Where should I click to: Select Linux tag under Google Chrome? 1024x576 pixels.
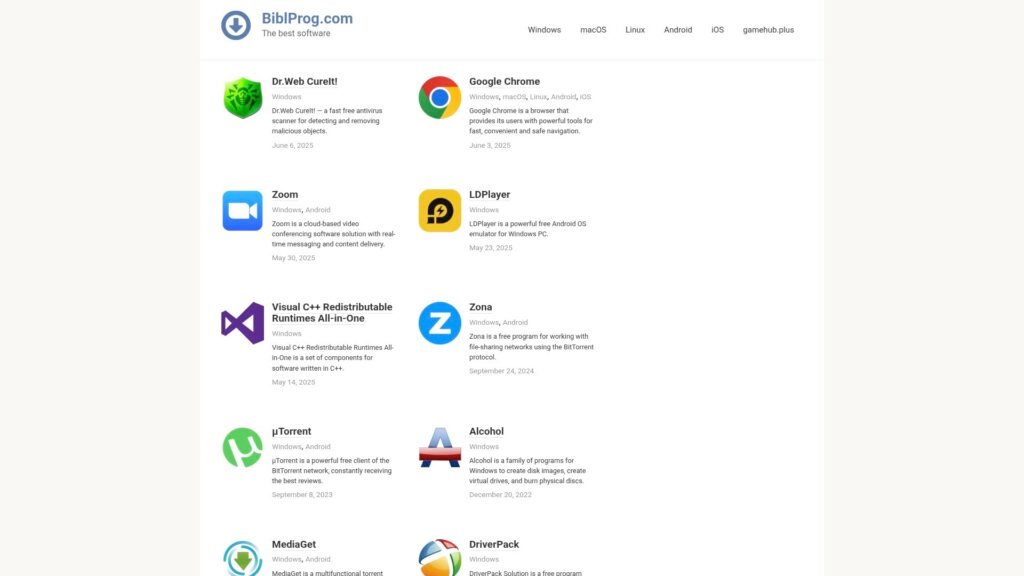tap(538, 97)
